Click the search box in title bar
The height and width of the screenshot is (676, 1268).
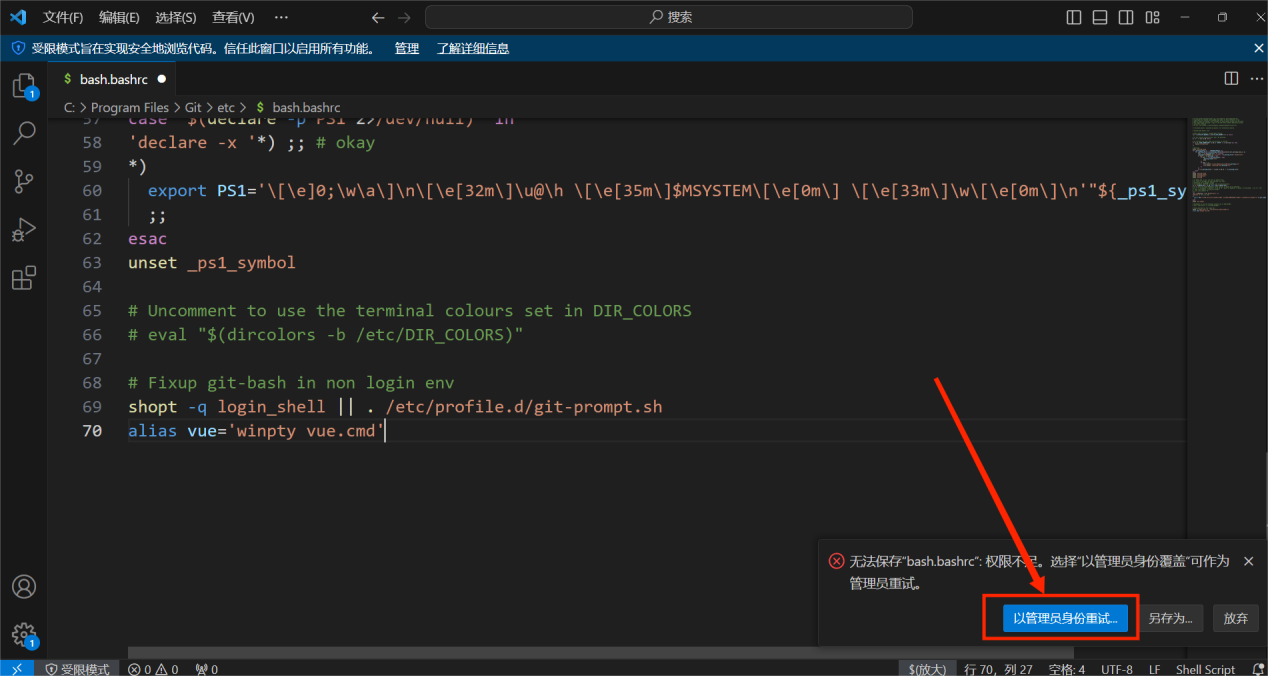[x=668, y=17]
